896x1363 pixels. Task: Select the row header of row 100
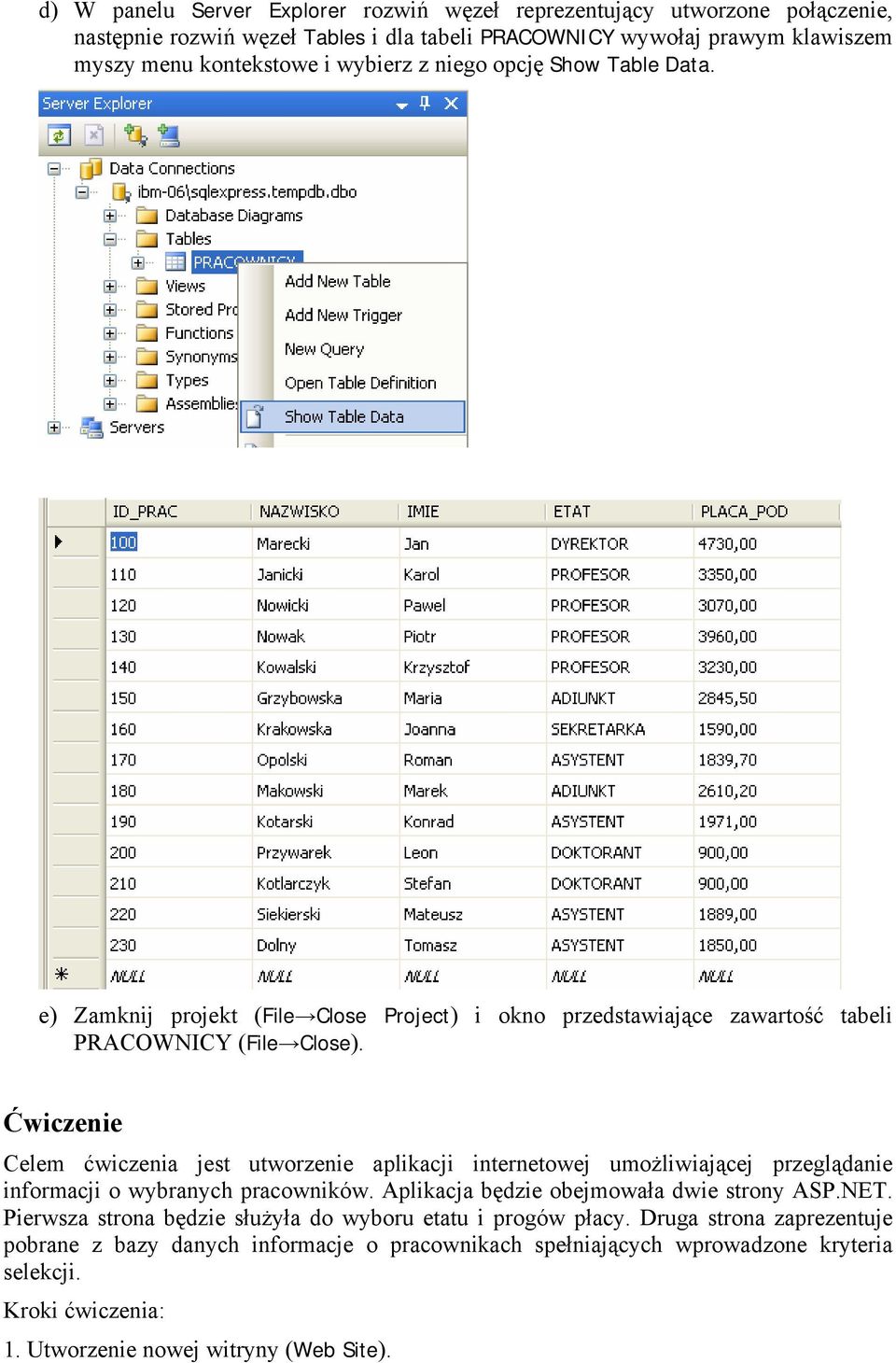[75, 542]
